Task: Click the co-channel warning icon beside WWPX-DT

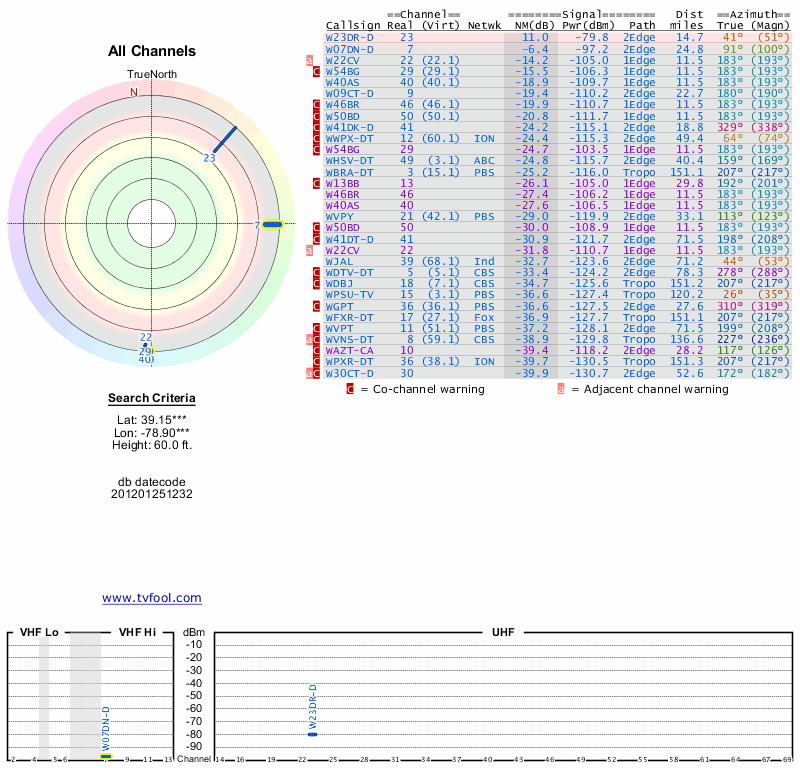Action: (316, 138)
